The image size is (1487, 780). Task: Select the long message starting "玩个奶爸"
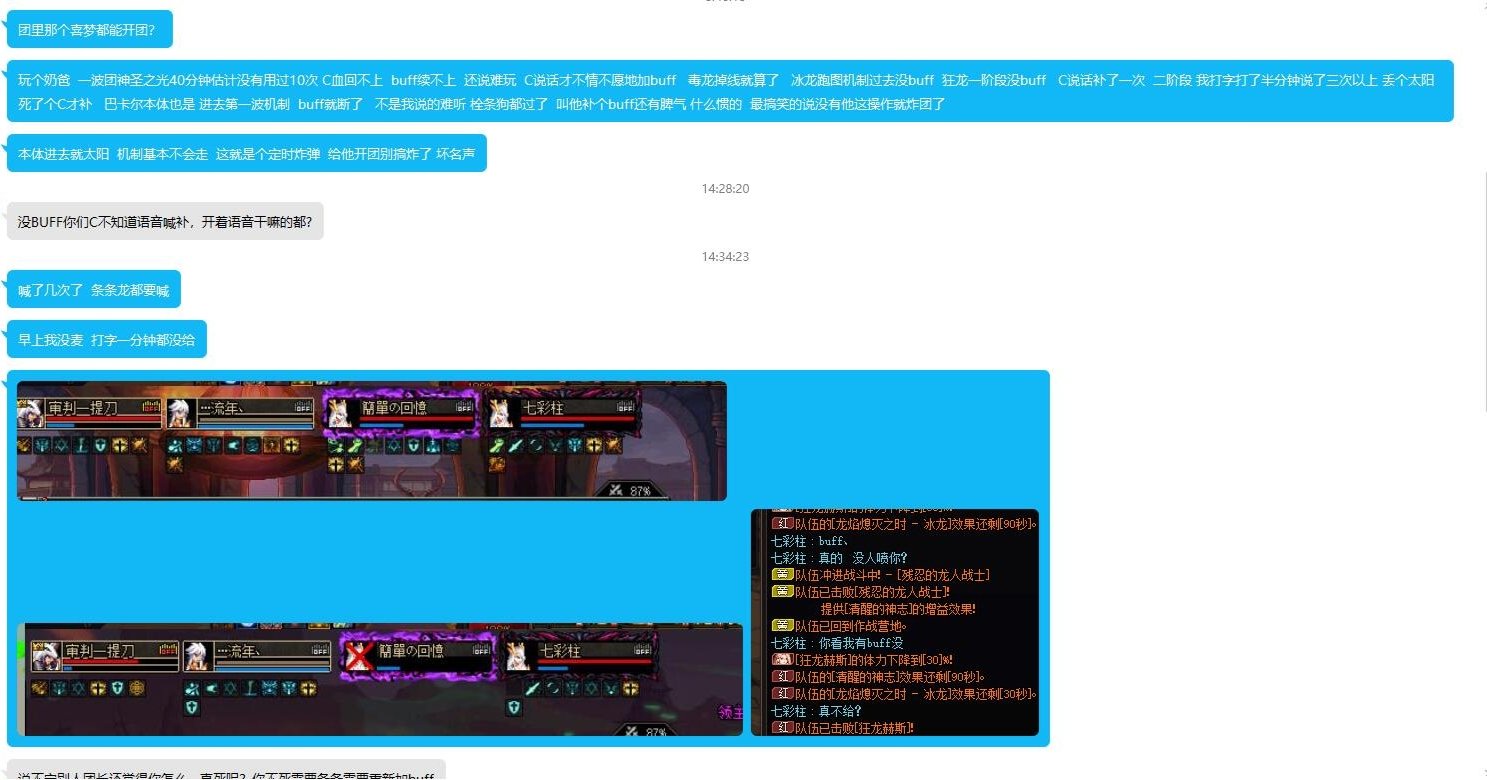[x=730, y=91]
